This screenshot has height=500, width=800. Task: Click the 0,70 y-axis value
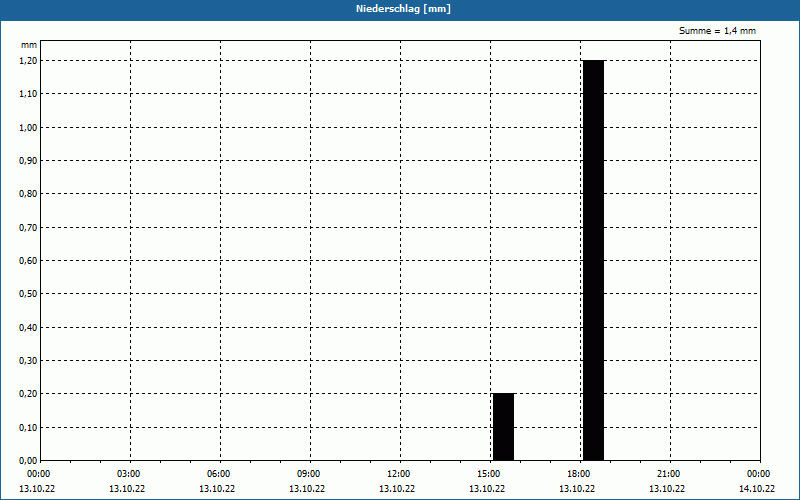coord(28,228)
